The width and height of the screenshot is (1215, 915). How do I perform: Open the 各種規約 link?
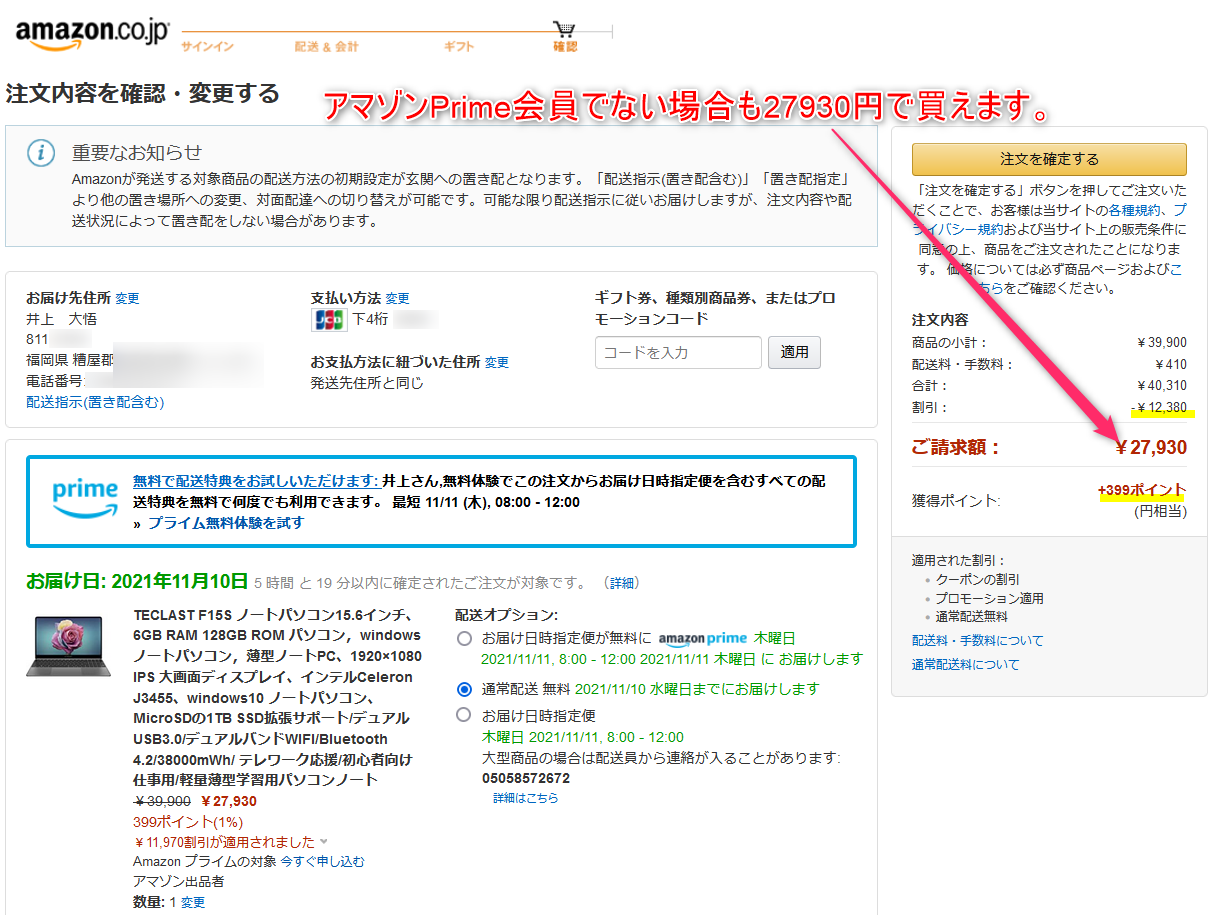(1133, 211)
